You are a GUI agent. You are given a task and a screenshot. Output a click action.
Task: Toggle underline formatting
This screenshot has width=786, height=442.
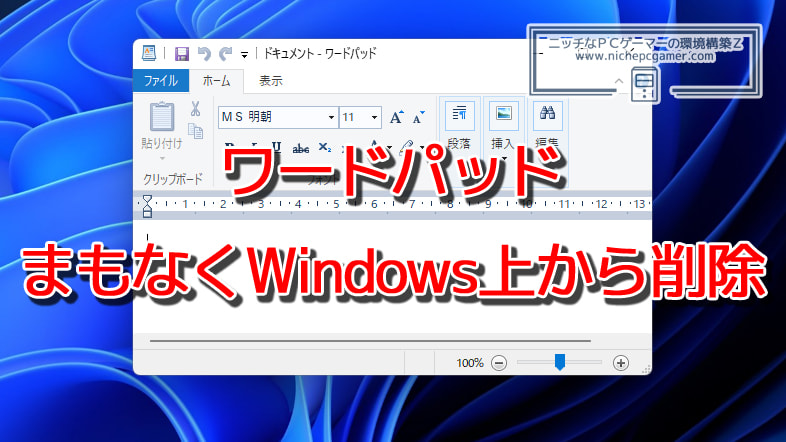(x=276, y=147)
